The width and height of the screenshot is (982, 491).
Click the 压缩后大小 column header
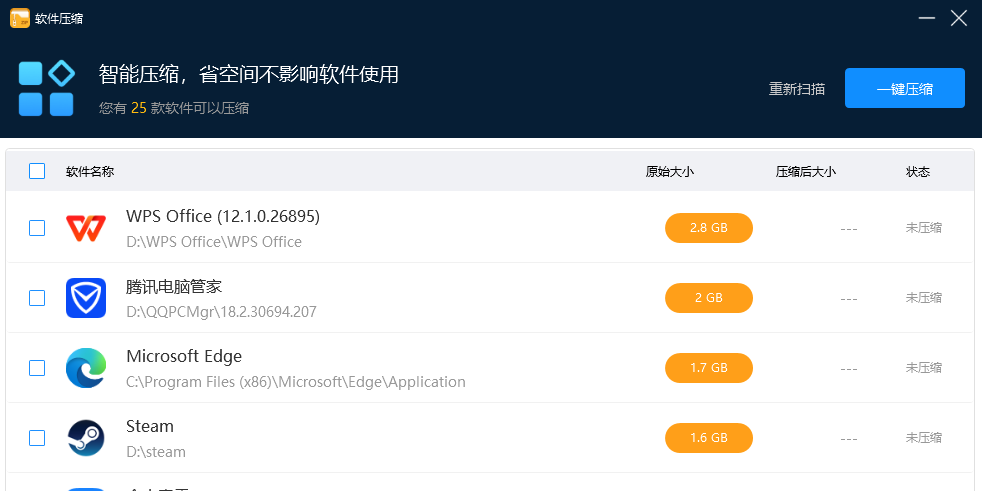point(805,172)
